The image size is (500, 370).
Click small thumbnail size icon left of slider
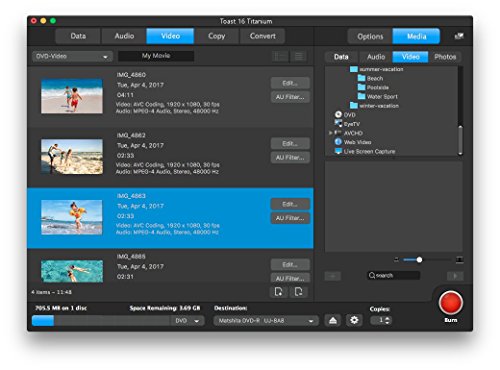pos(396,259)
